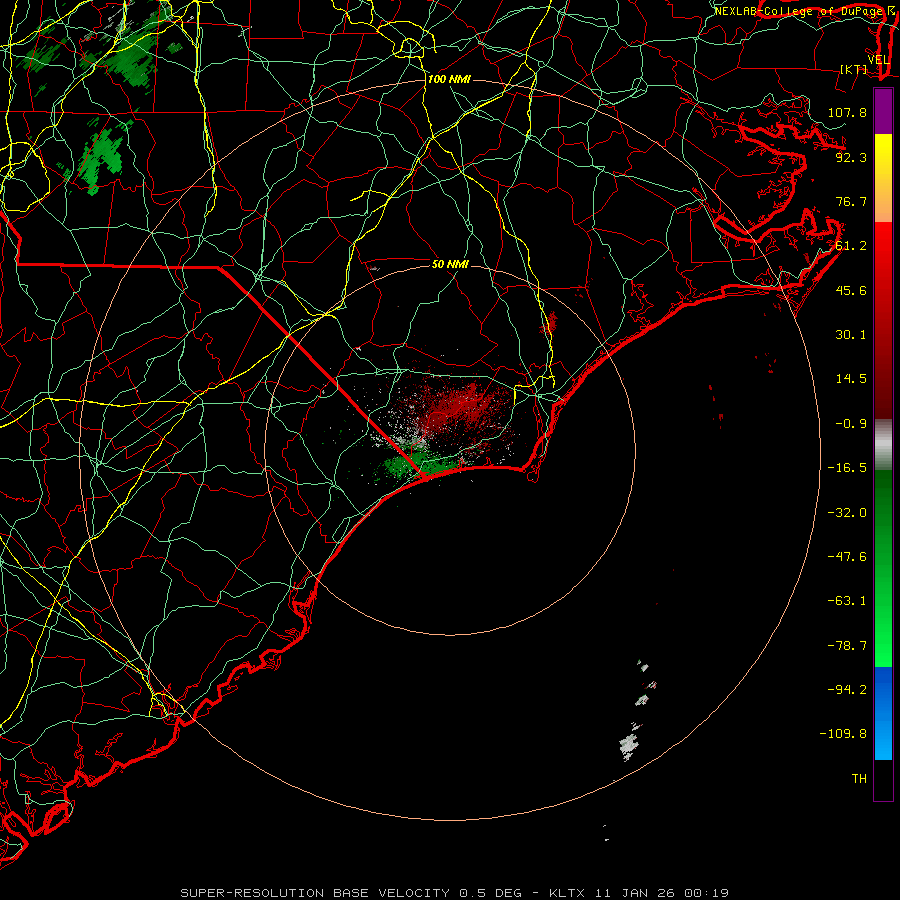
Task: Select the 61.2 velocity scale value
Action: pos(851,246)
